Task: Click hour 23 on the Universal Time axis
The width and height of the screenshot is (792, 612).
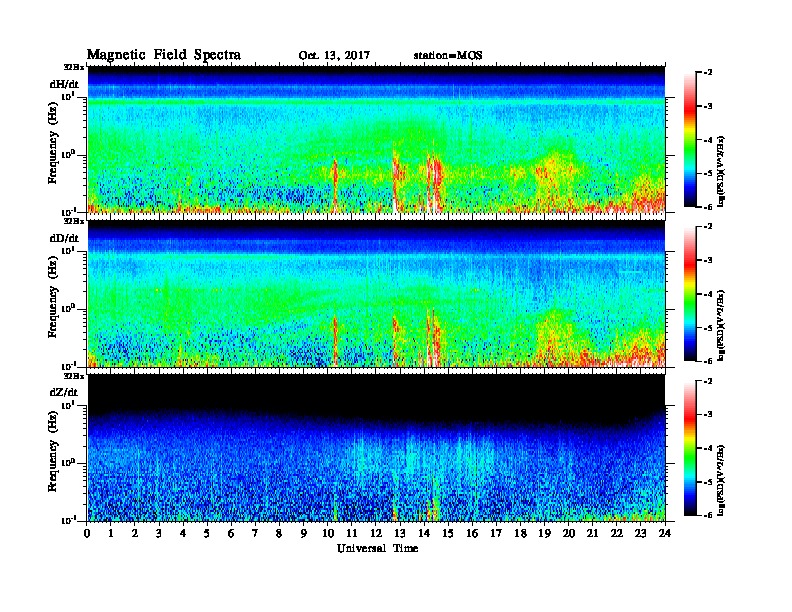Action: click(x=640, y=533)
